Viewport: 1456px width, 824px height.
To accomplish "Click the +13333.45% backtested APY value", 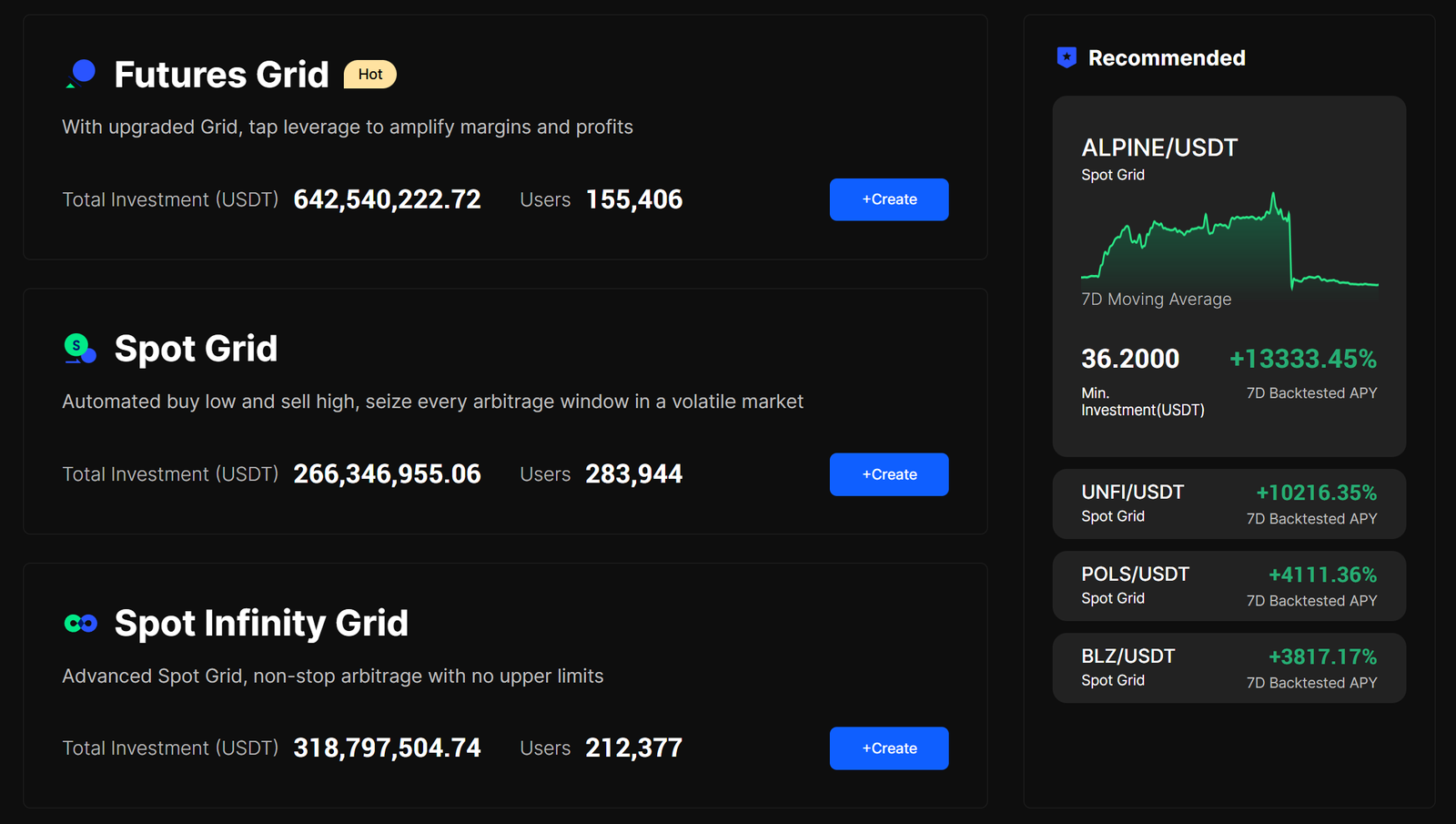I will pyautogui.click(x=1301, y=359).
